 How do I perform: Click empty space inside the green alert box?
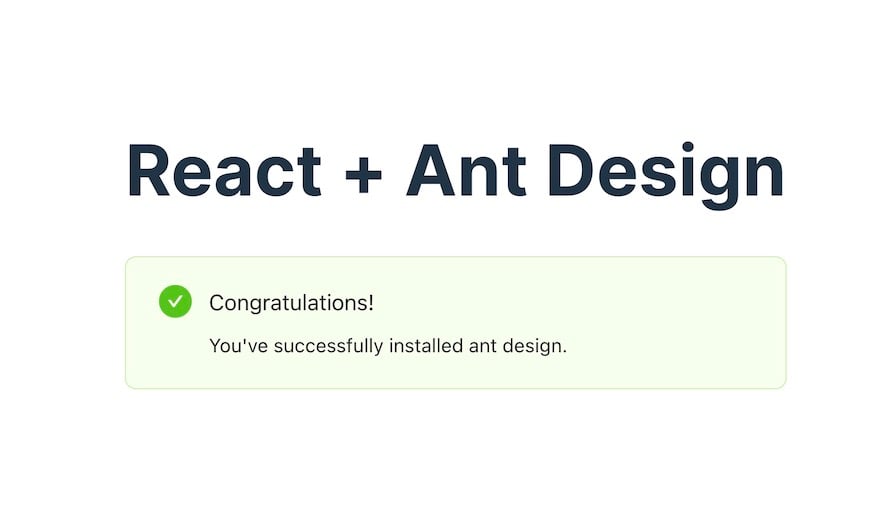656,320
